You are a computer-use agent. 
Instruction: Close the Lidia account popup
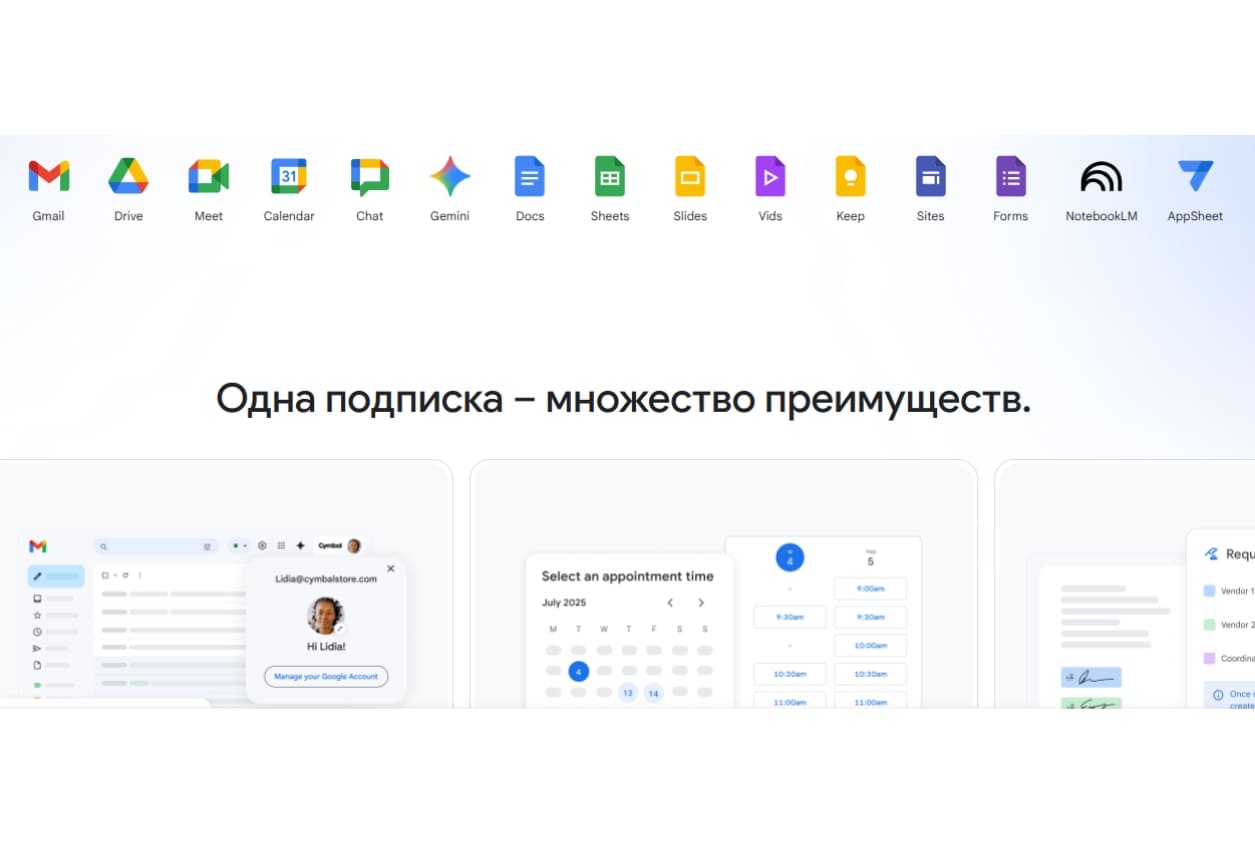(390, 568)
